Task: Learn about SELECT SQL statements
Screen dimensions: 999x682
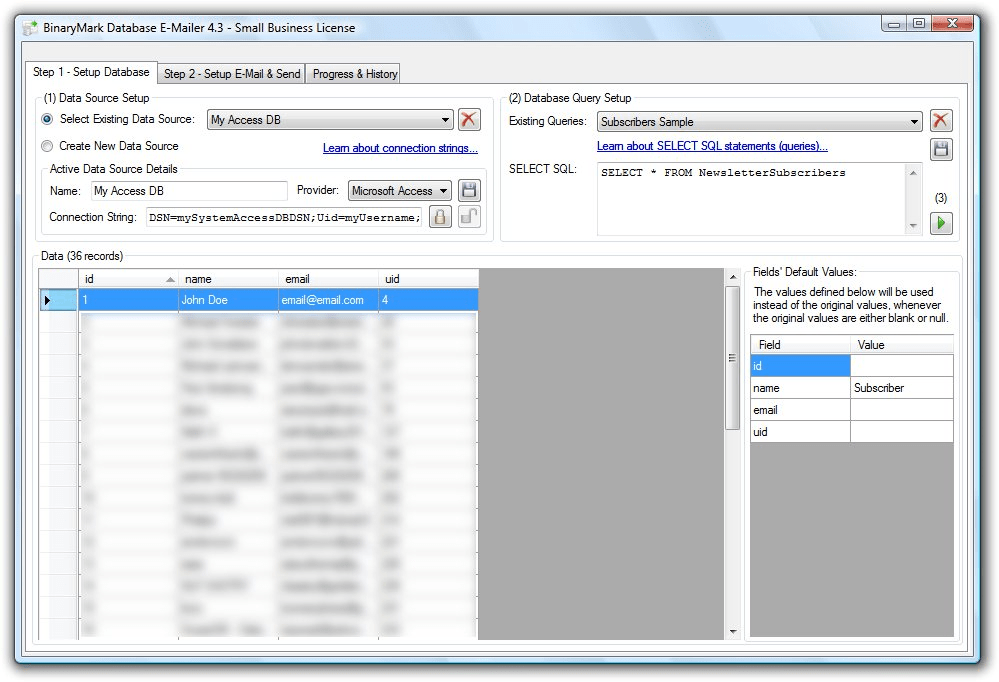Action: [711, 145]
